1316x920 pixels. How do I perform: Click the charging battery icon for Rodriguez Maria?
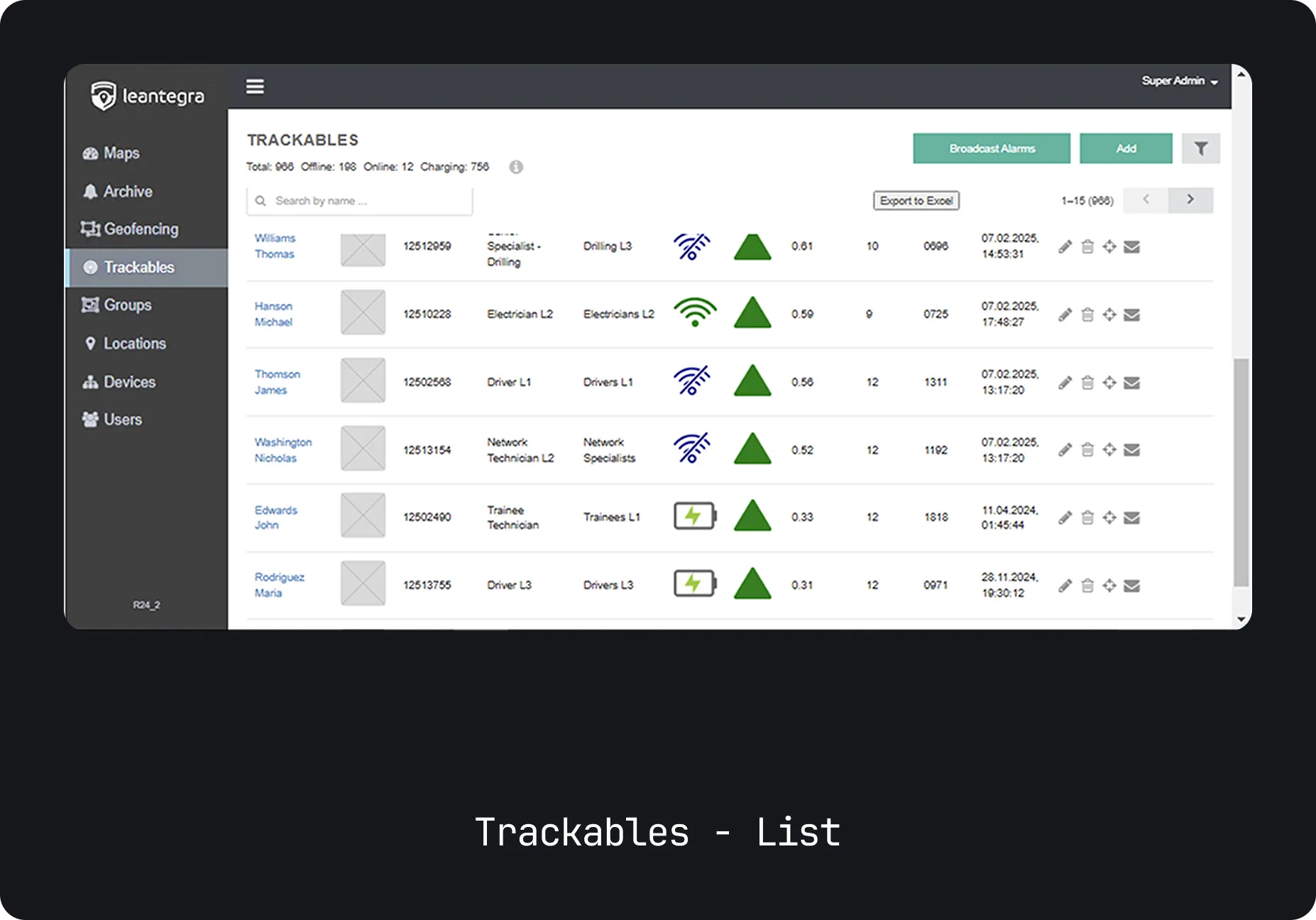tap(694, 584)
